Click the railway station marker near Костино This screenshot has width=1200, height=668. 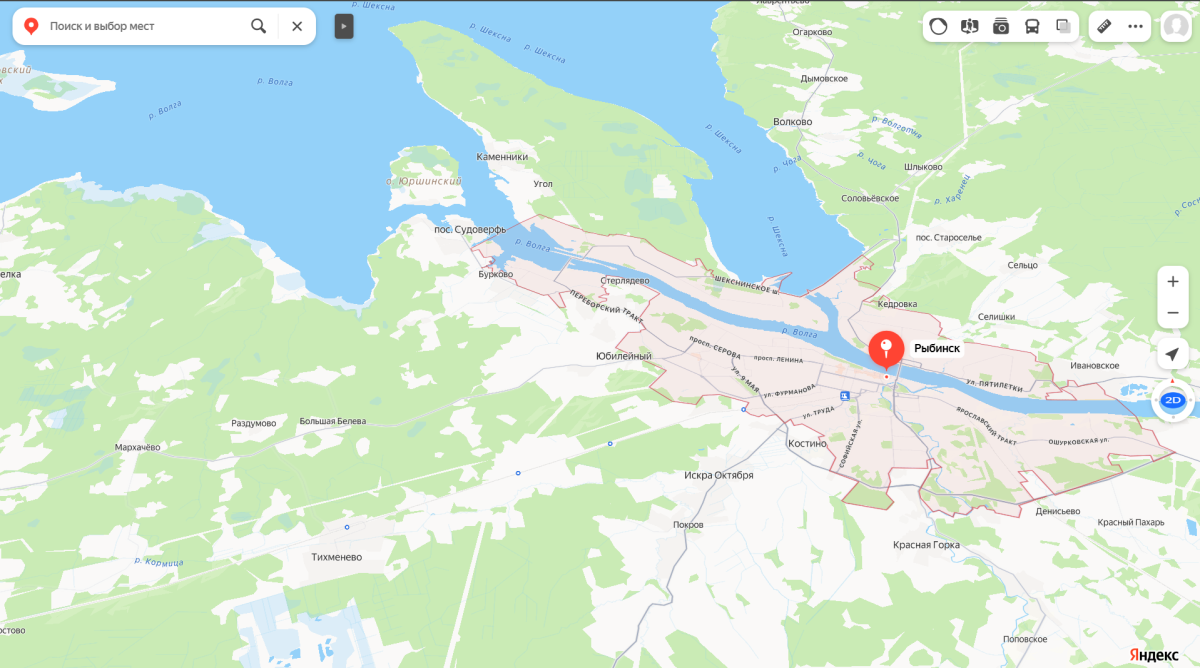[846, 396]
